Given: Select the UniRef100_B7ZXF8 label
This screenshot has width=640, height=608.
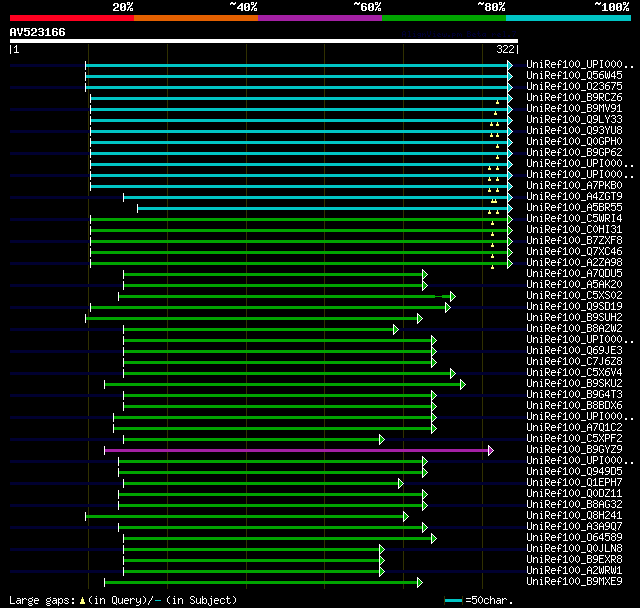Looking at the screenshot, I should pos(574,241).
